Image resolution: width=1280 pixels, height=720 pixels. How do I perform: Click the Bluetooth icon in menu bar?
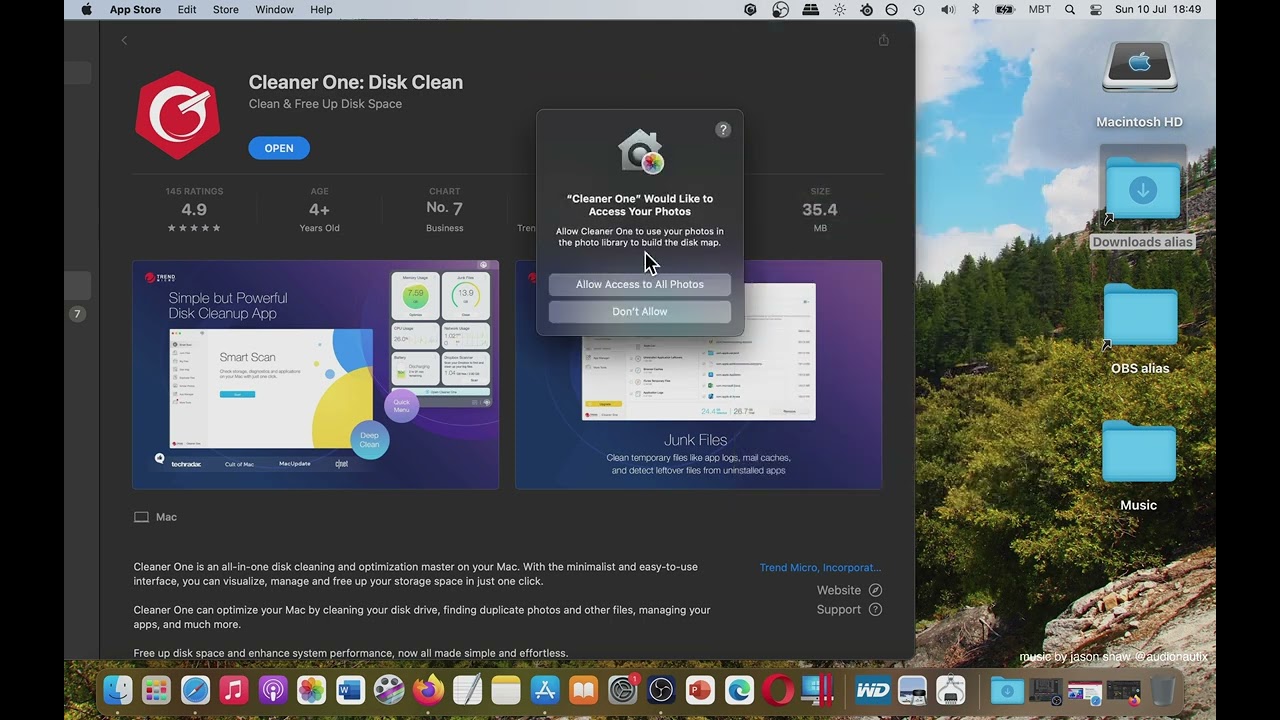(976, 9)
